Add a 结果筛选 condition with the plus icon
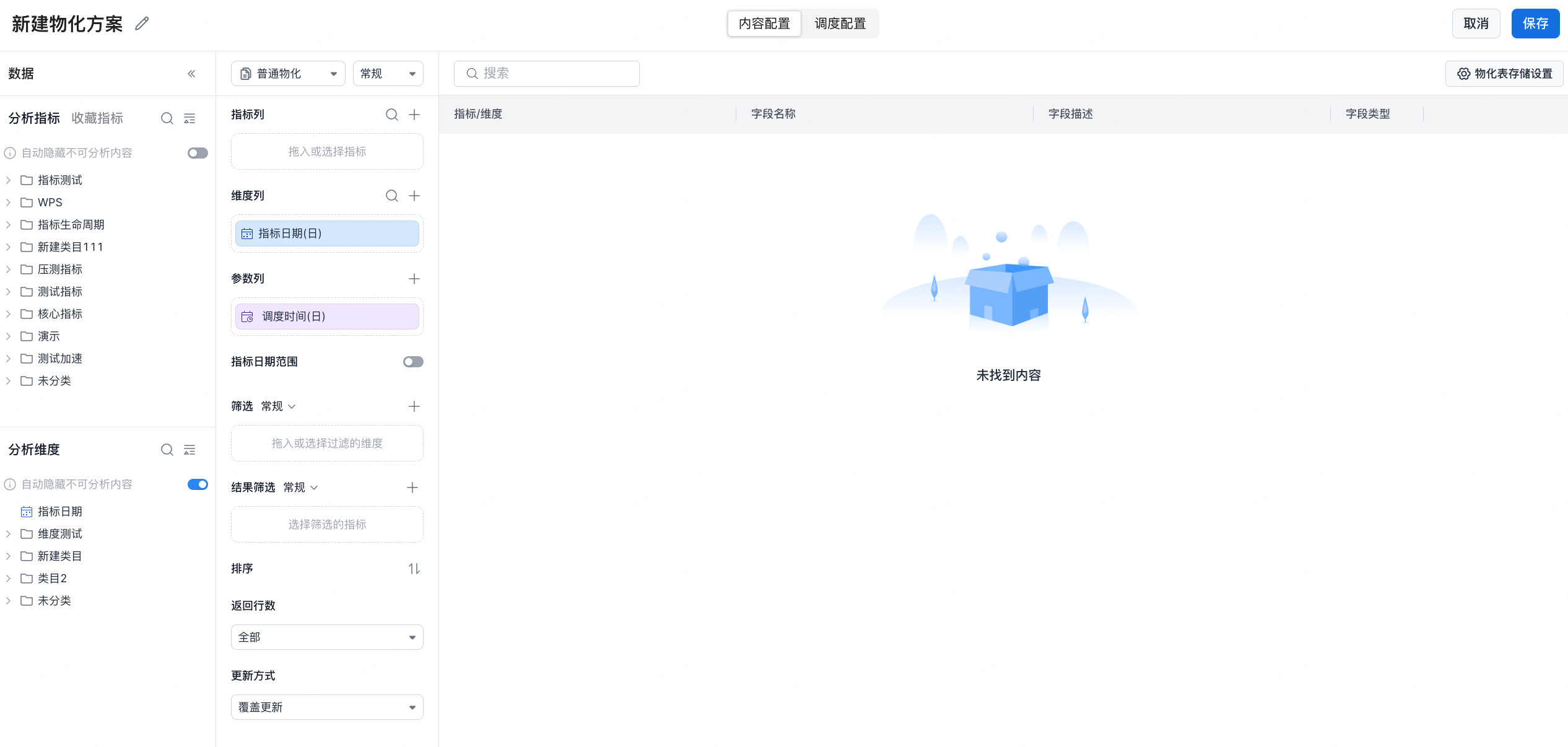 pos(412,487)
